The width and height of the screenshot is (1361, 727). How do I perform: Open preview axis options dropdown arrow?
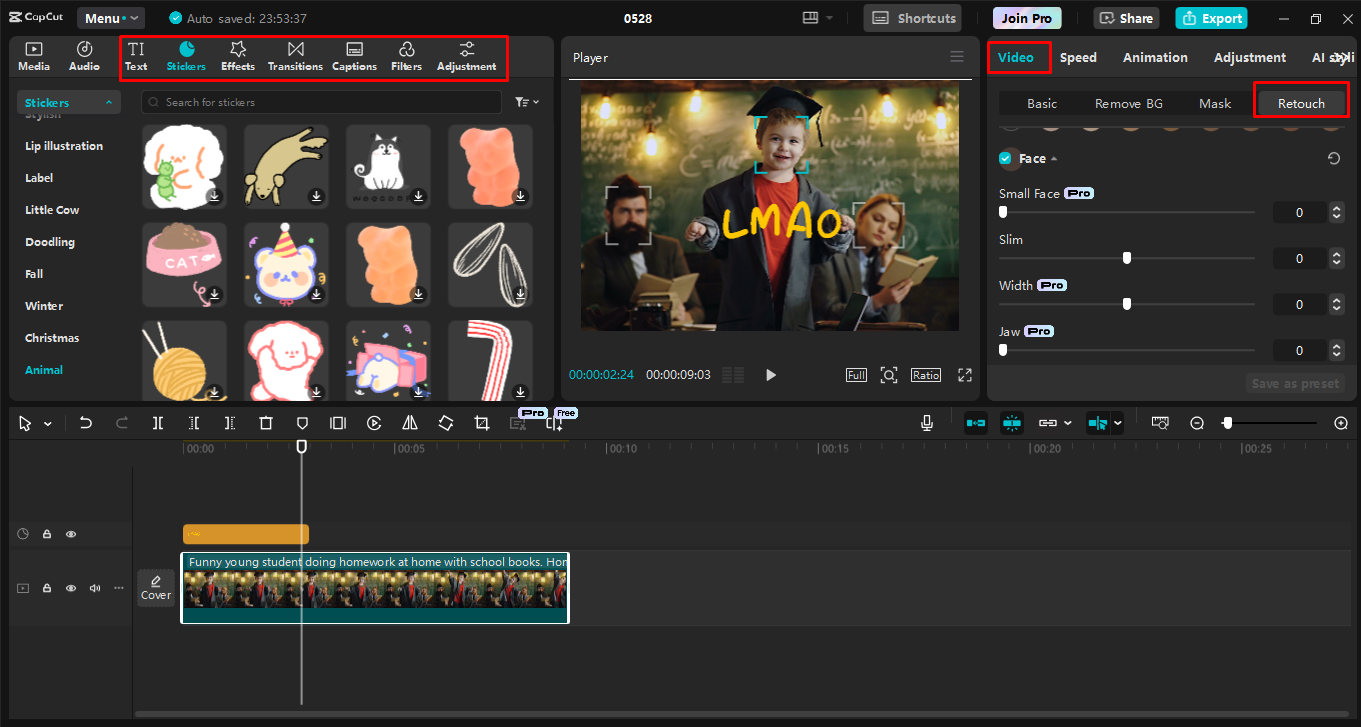point(1117,424)
